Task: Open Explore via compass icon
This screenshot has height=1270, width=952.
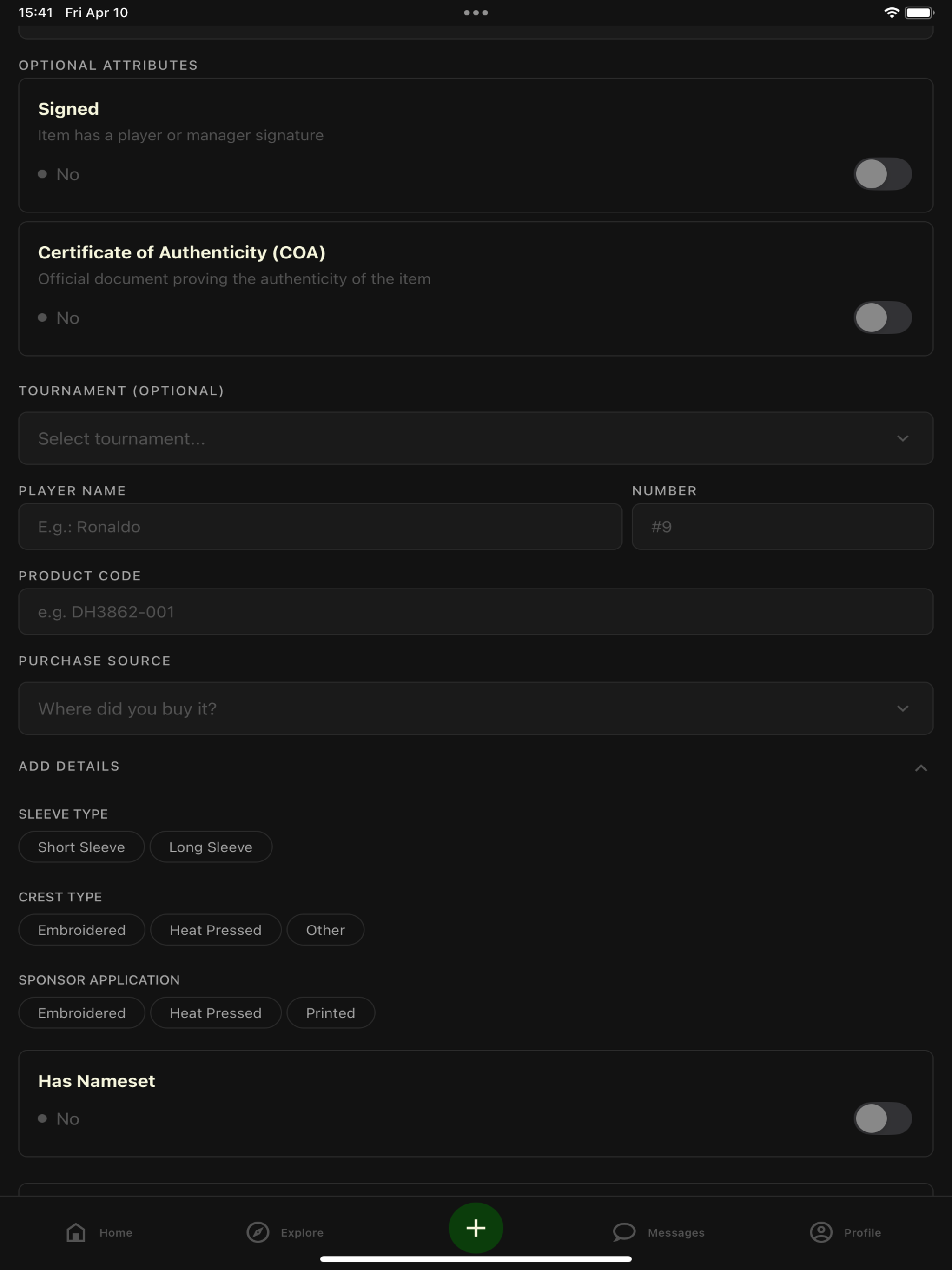Action: (258, 1232)
